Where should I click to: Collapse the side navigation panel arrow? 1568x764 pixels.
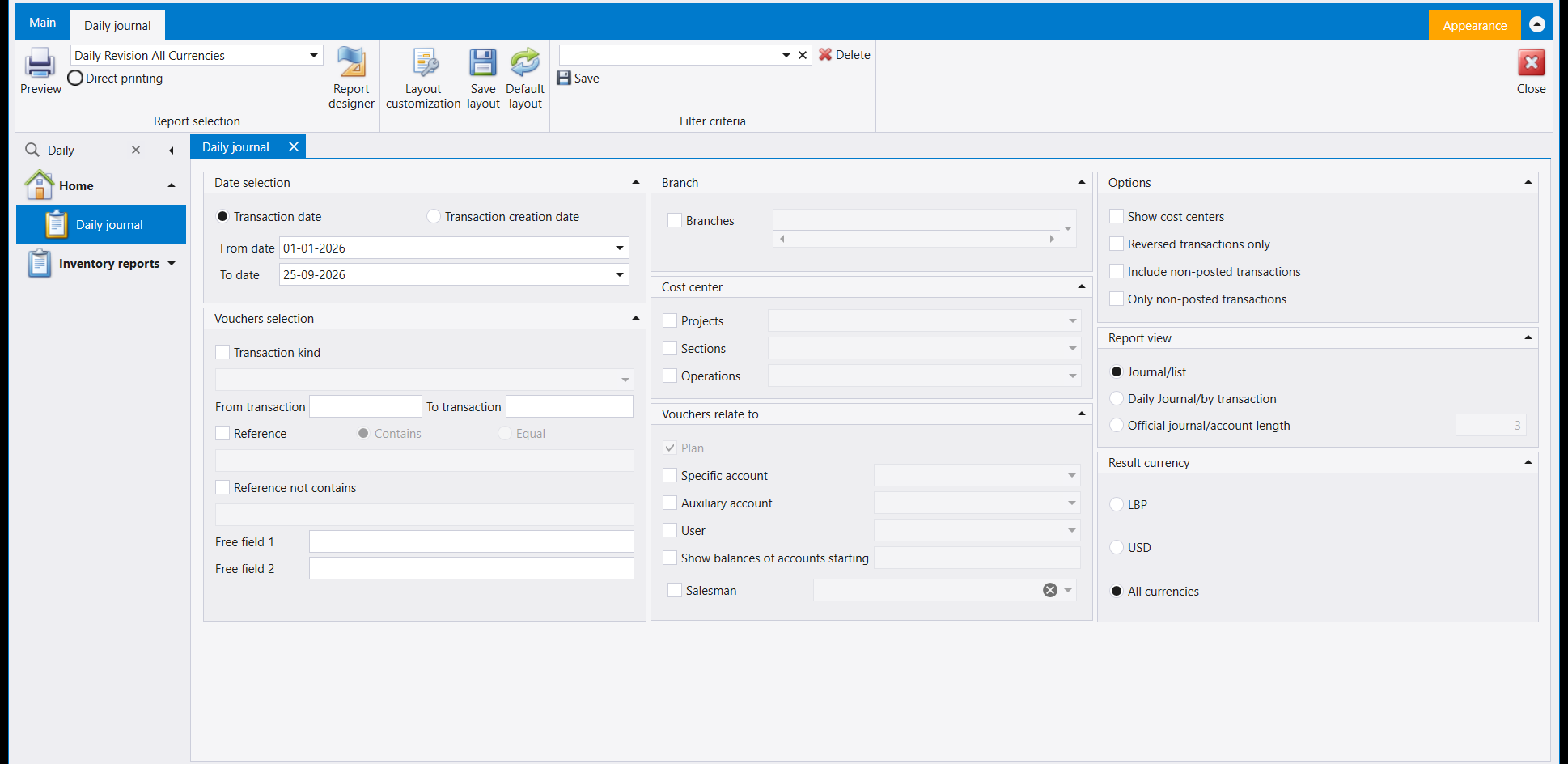(171, 151)
